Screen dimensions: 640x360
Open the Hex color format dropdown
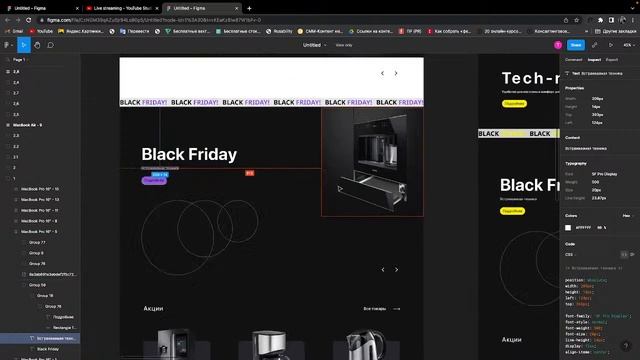[x=627, y=216]
